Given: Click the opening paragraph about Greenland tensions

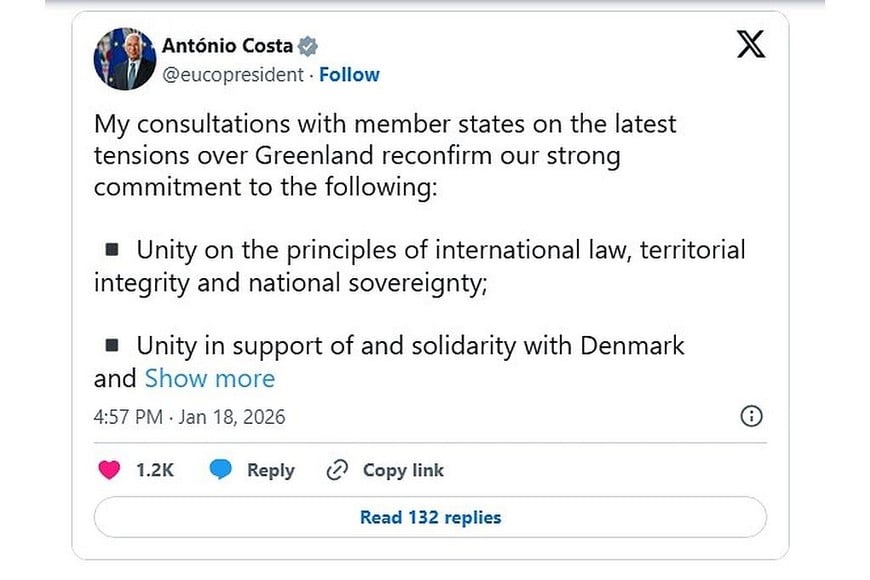Looking at the screenshot, I should click(385, 156).
